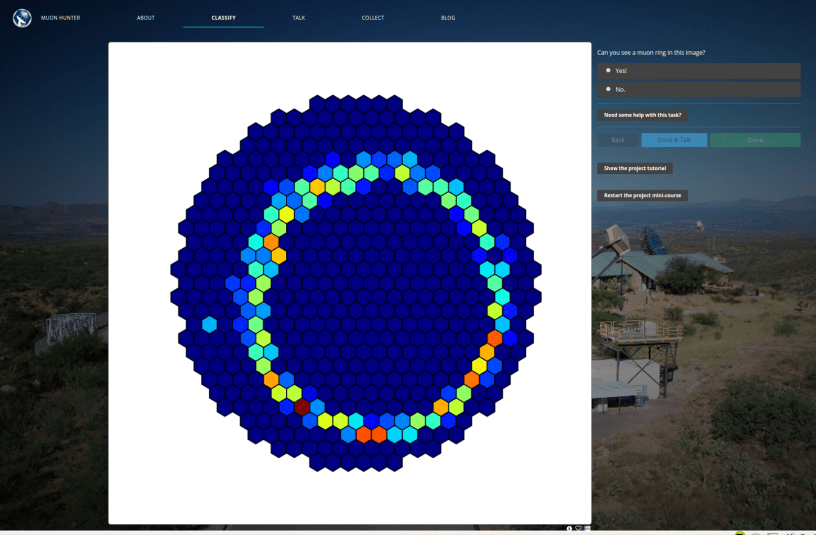The image size is (816, 535).
Task: Go to the Talk section
Action: (x=299, y=18)
